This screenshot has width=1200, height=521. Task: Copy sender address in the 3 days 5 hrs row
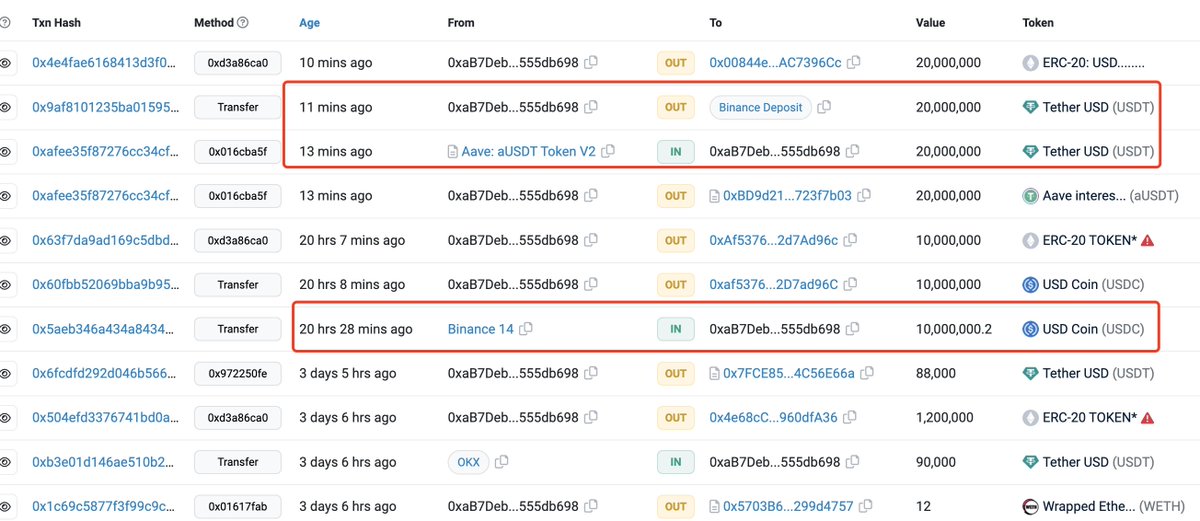[591, 373]
